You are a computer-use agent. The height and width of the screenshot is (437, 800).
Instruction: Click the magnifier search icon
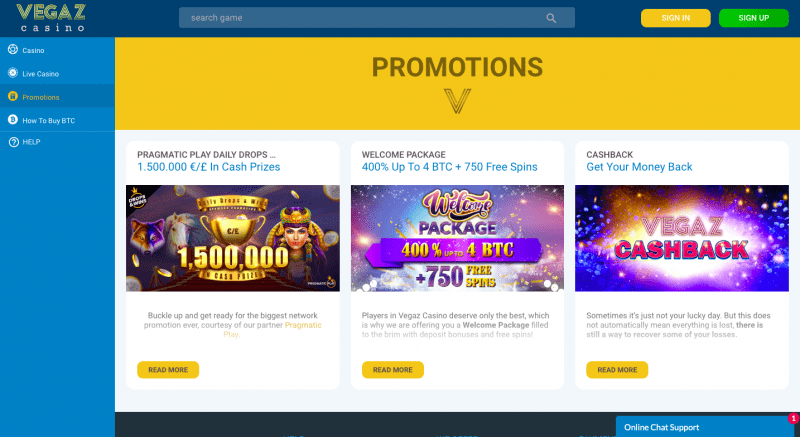[551, 18]
